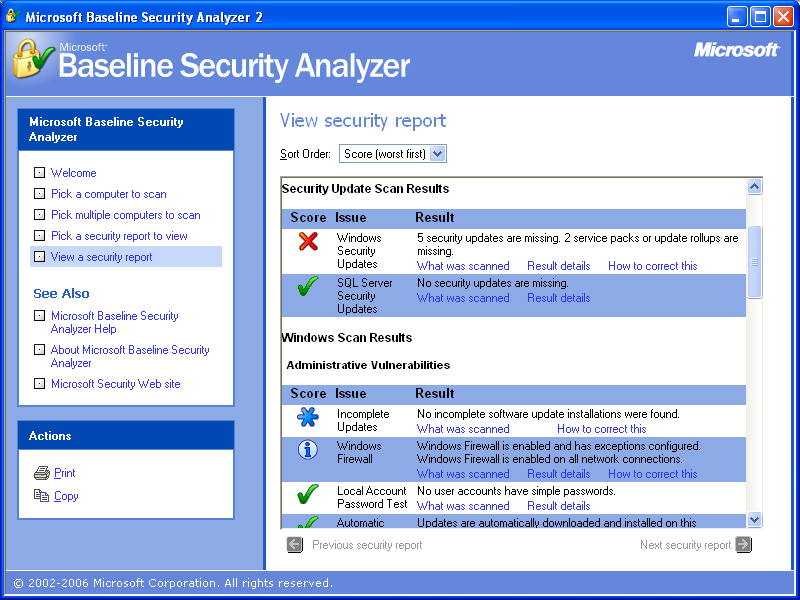Go to Pick a security report to view
The height and width of the screenshot is (600, 800).
[x=119, y=236]
